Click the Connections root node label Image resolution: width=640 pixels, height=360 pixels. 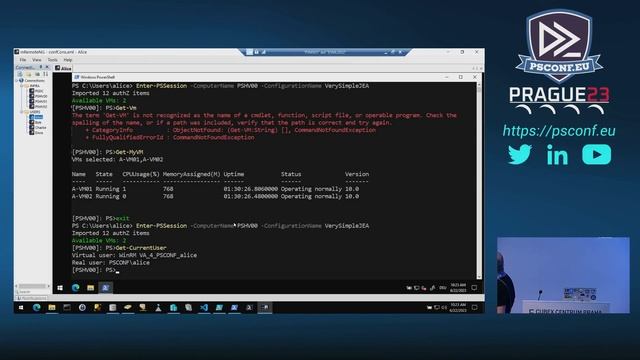pos(34,80)
